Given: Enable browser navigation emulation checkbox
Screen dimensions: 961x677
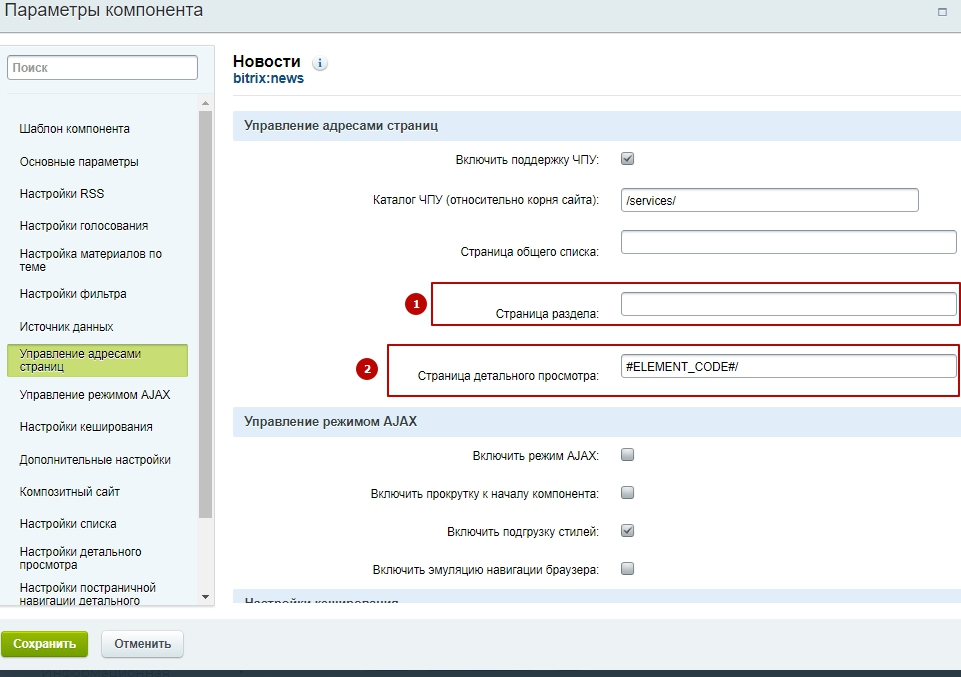Looking at the screenshot, I should pyautogui.click(x=628, y=568).
